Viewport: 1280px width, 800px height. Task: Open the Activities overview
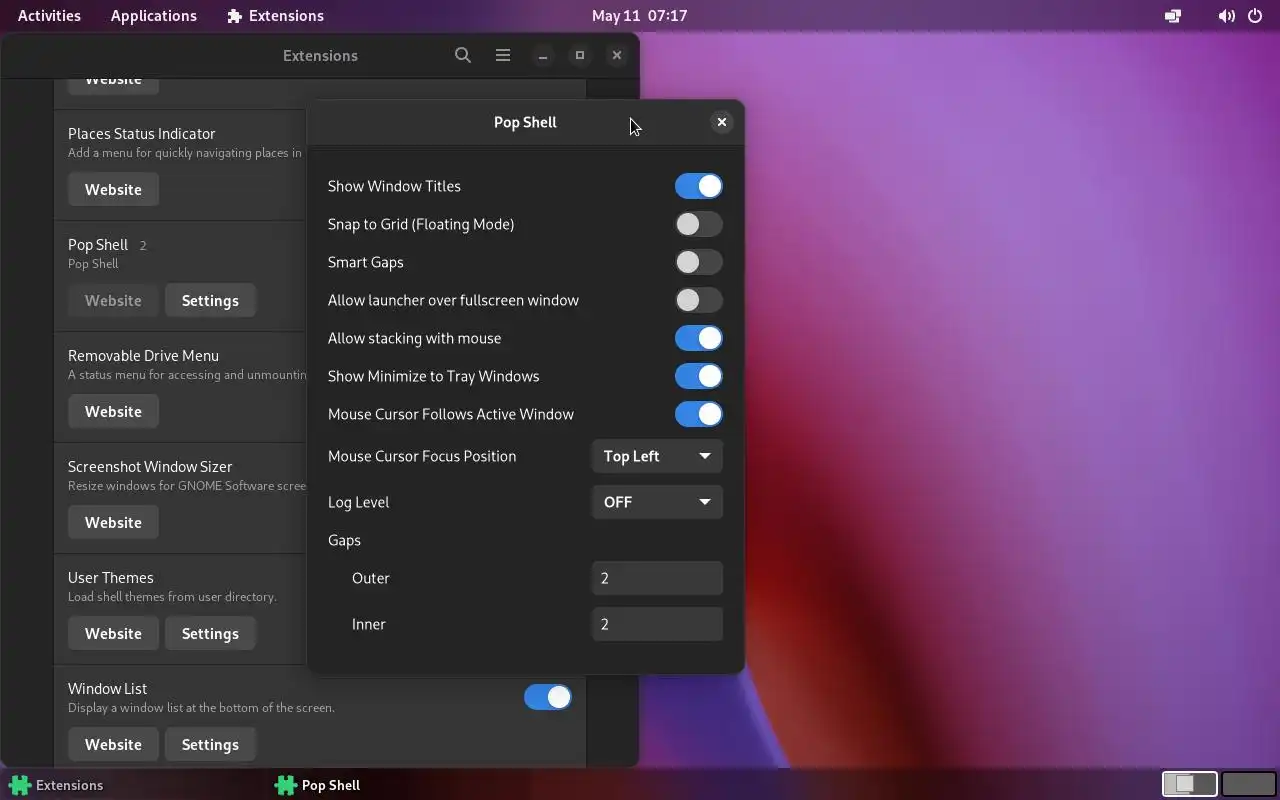click(x=49, y=16)
